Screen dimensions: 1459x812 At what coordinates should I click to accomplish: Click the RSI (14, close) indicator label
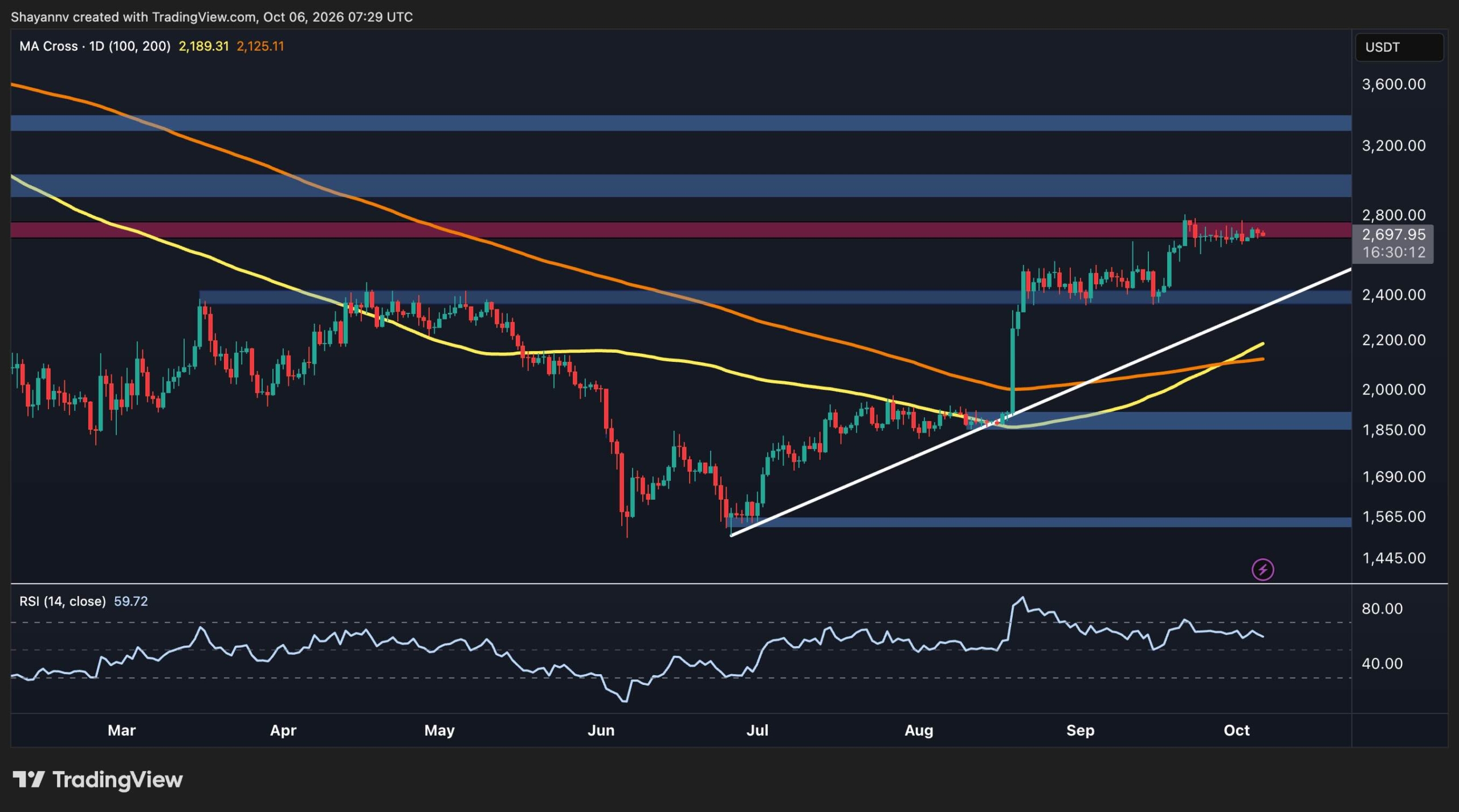point(63,601)
